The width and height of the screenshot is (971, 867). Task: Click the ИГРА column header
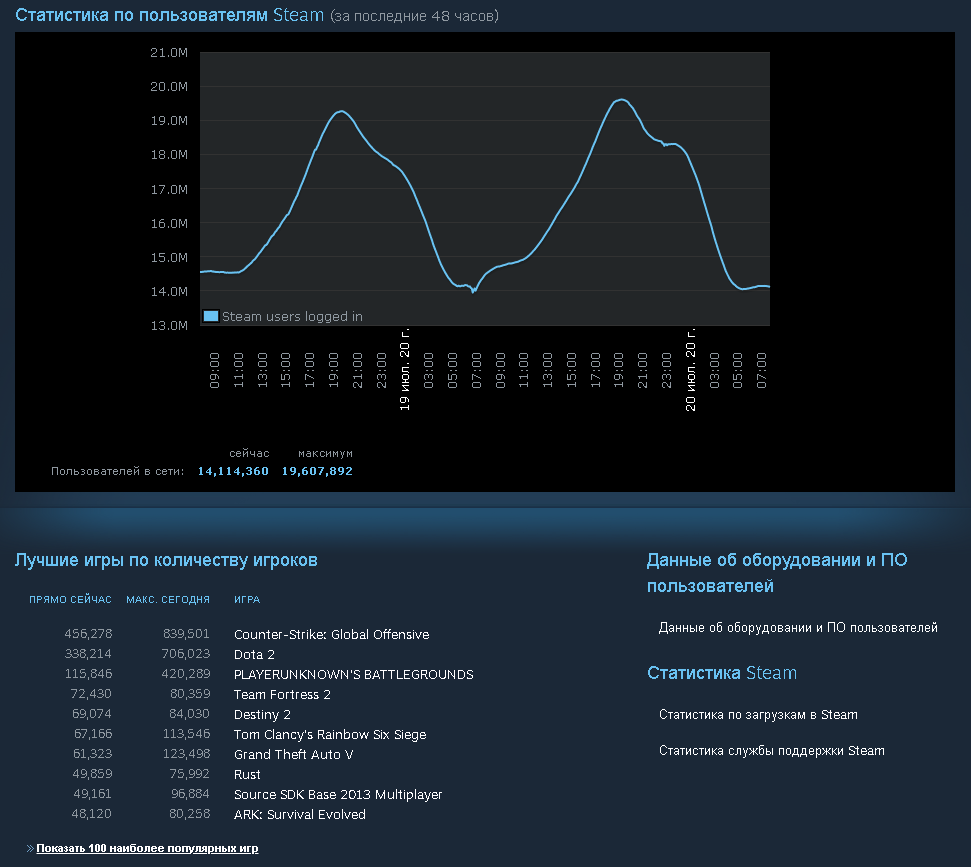247,599
